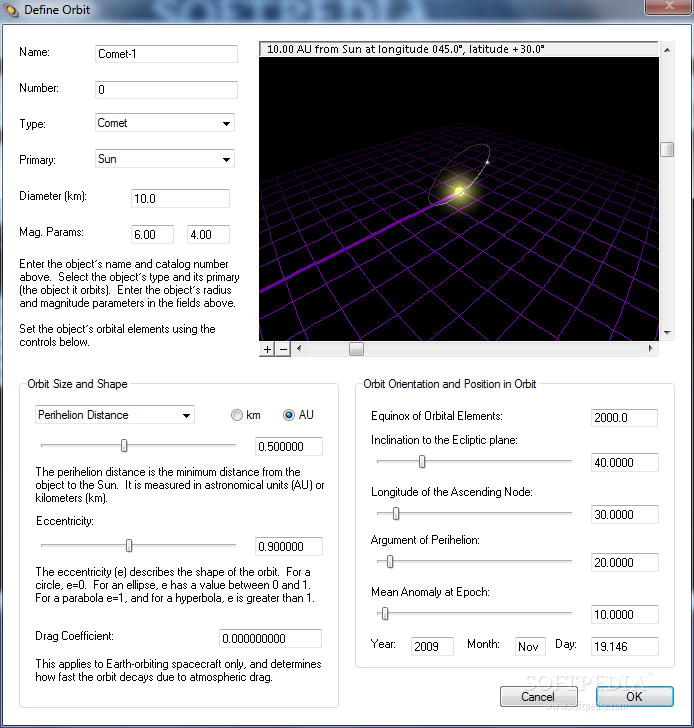The width and height of the screenshot is (694, 728).
Task: Click the 'Mean Anomaly at Epoch:' label
Action: click(x=430, y=592)
